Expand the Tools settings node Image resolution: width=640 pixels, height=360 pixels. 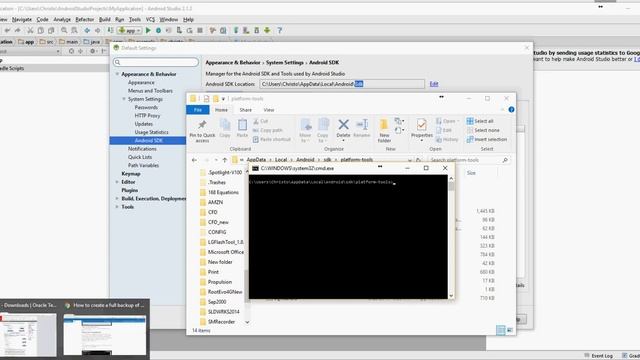(117, 207)
